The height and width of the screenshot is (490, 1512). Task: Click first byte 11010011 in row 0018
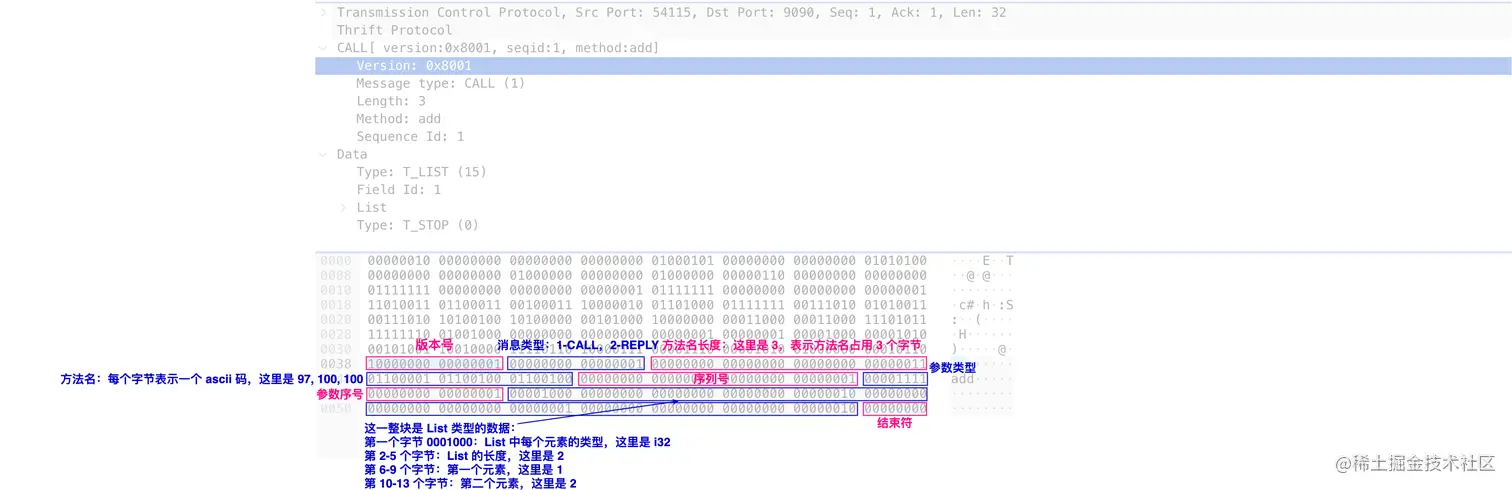pos(399,305)
